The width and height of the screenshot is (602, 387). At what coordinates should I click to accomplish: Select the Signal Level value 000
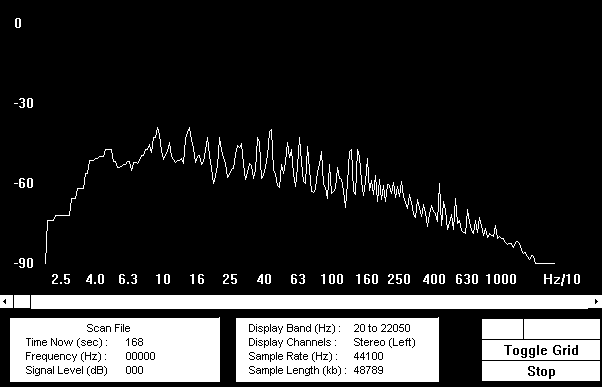[134, 370]
